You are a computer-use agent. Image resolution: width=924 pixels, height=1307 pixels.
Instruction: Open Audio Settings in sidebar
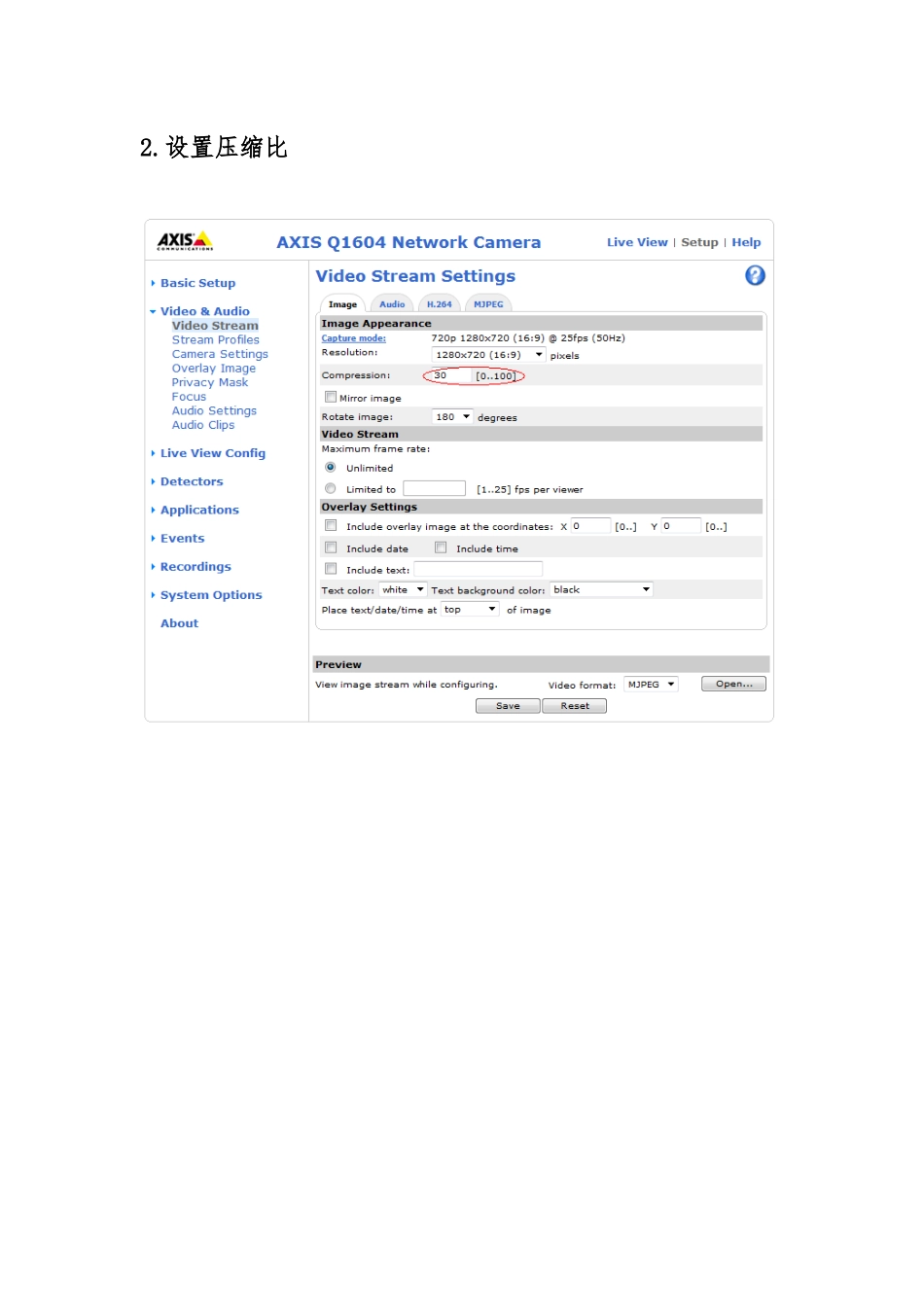click(214, 410)
